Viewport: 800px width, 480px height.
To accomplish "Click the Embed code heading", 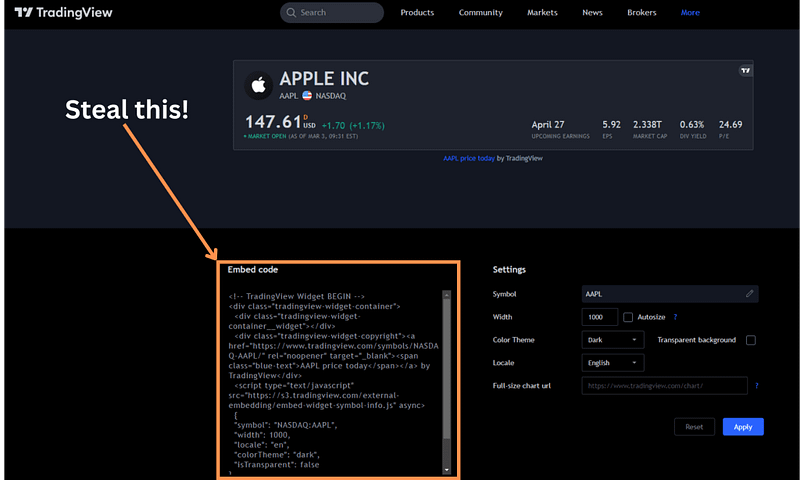I will coord(253,269).
